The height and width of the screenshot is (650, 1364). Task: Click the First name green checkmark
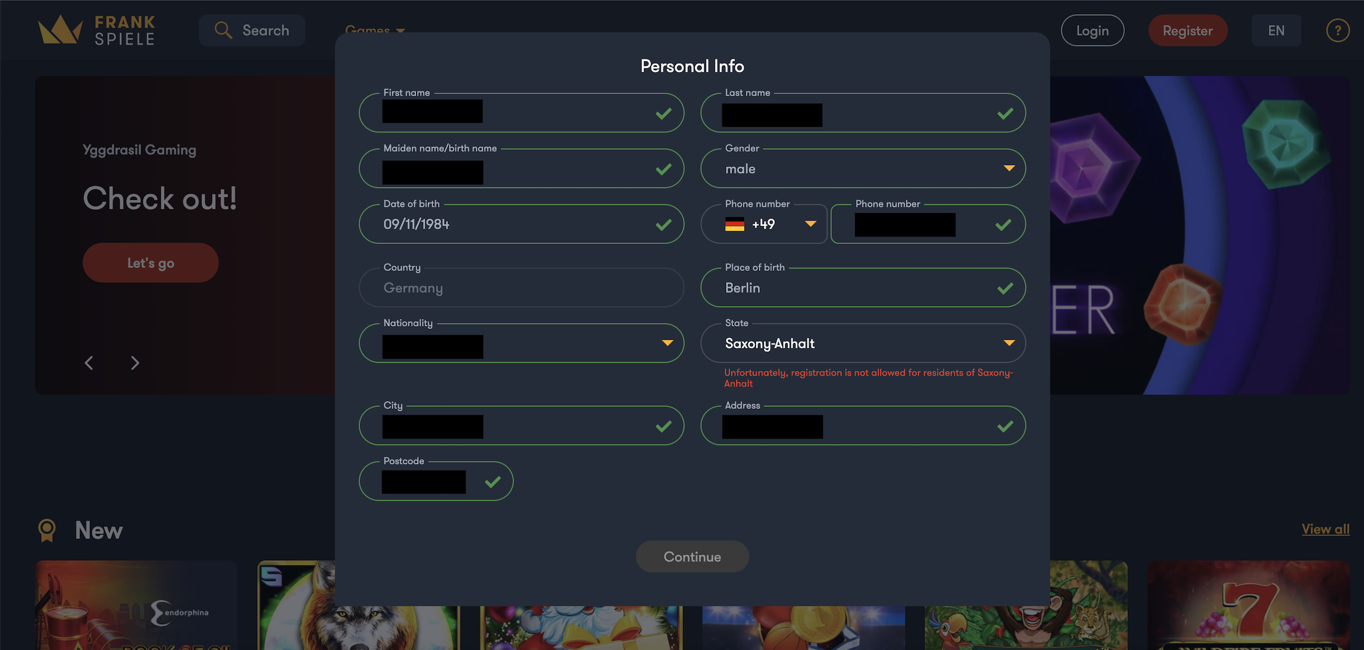(663, 113)
